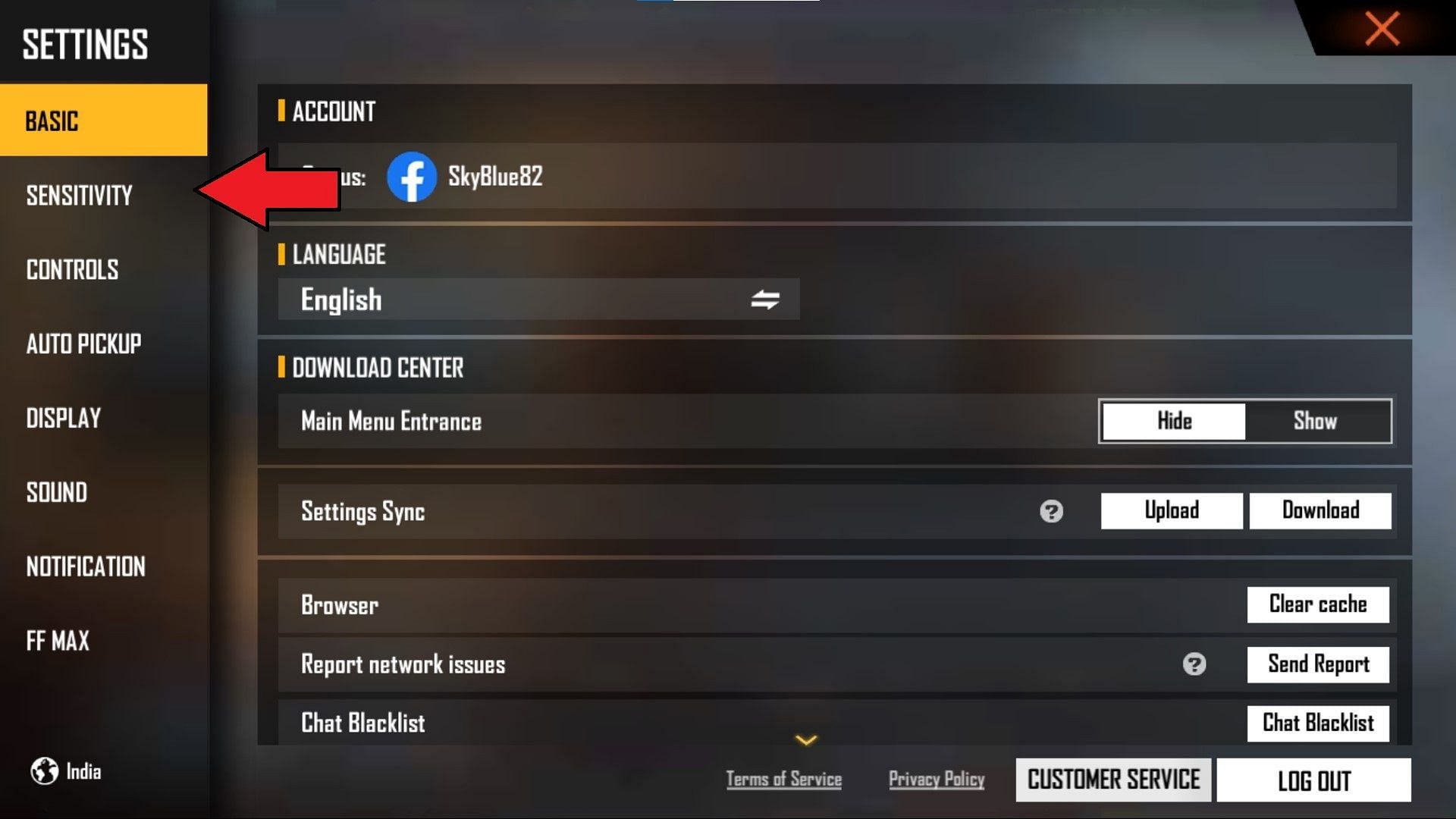Toggle Main Menu Entrance to Hide
1456x819 pixels.
click(1172, 420)
